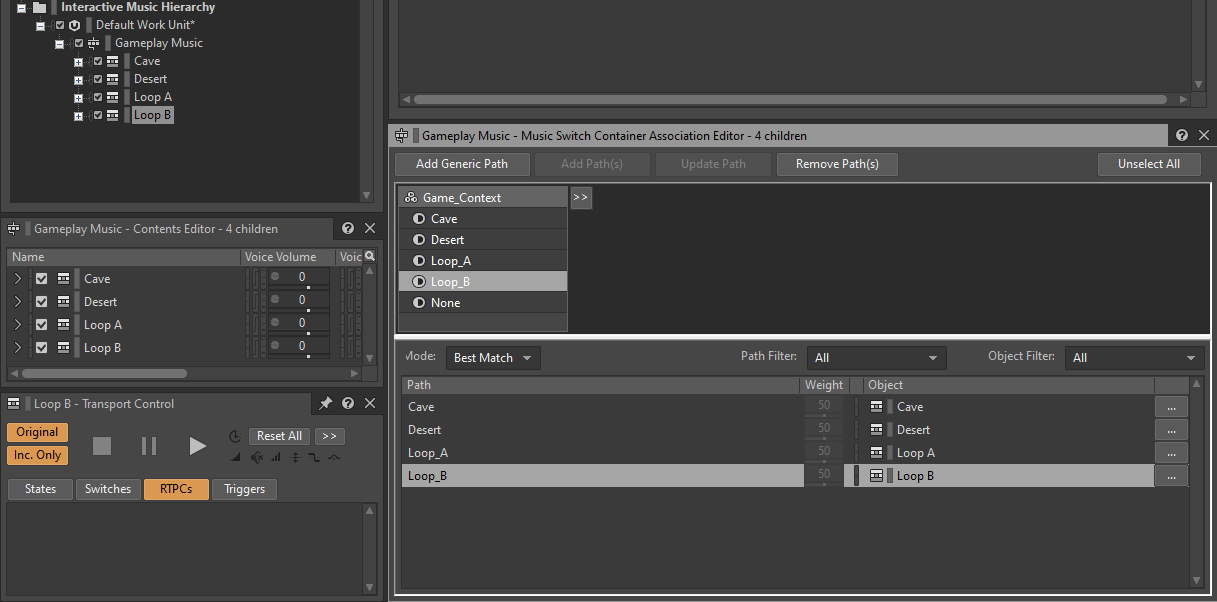Switch to the Triggers tab
Viewport: 1217px width, 602px height.
point(245,489)
